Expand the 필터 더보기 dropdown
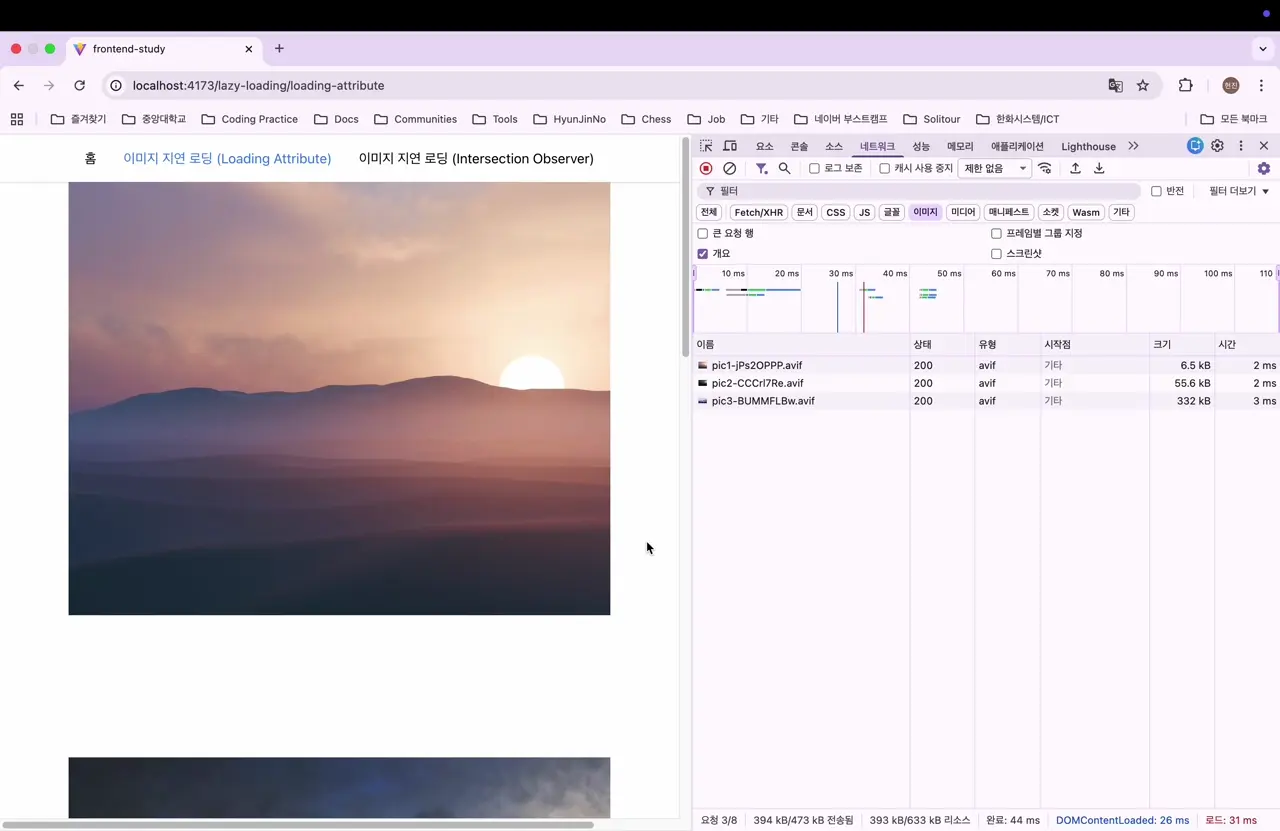This screenshot has width=1280, height=831. coord(1238,191)
